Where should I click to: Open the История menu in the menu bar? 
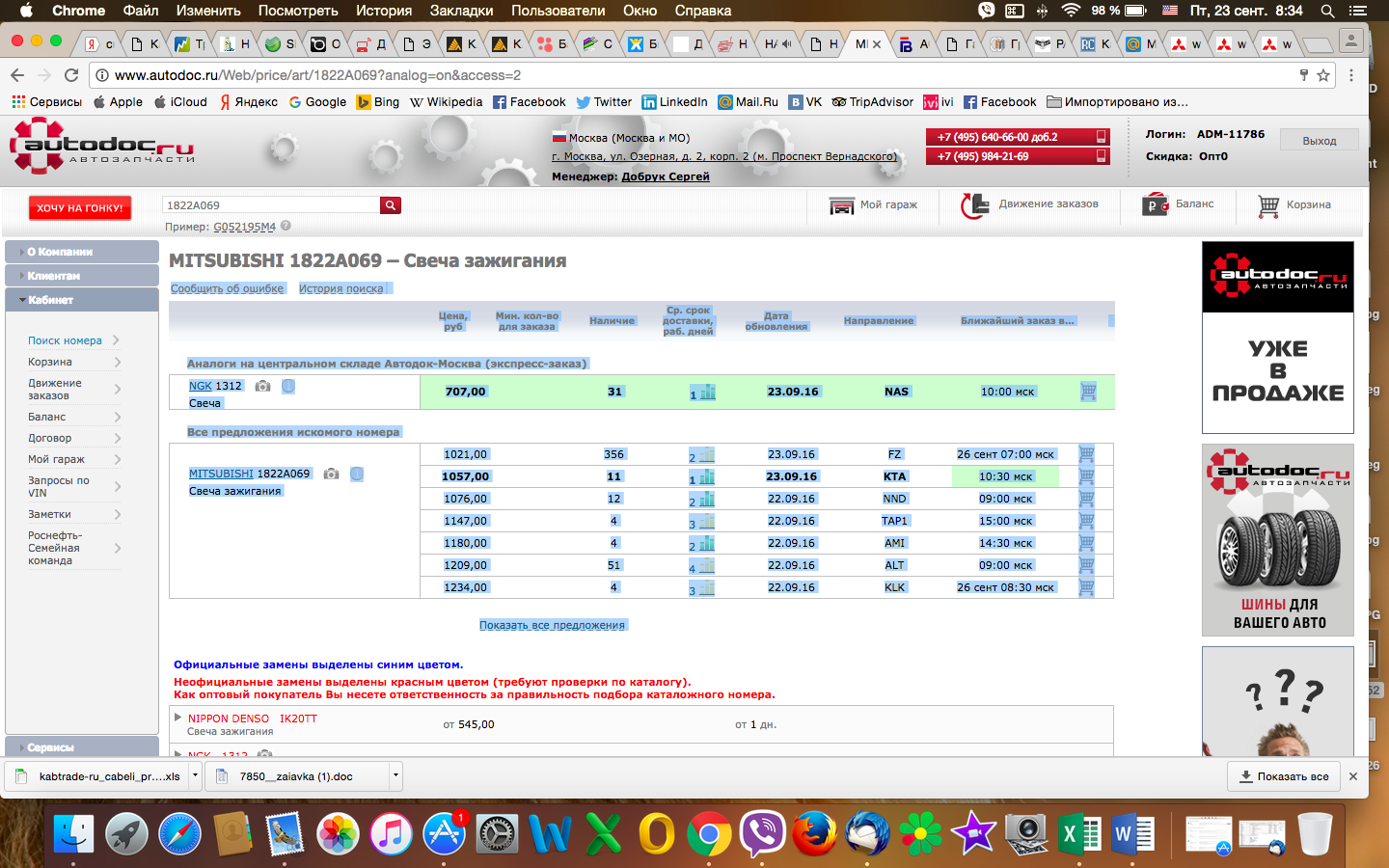[383, 11]
